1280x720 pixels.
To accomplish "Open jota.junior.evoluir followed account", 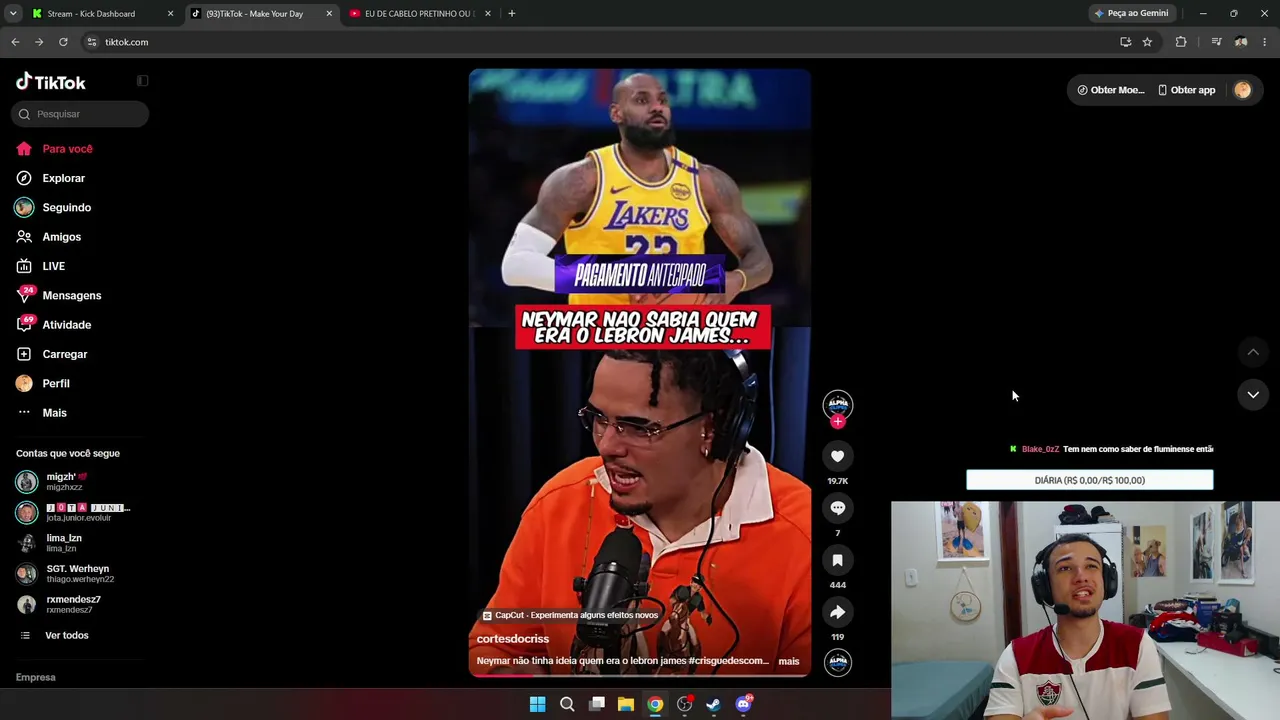I will (73, 512).
